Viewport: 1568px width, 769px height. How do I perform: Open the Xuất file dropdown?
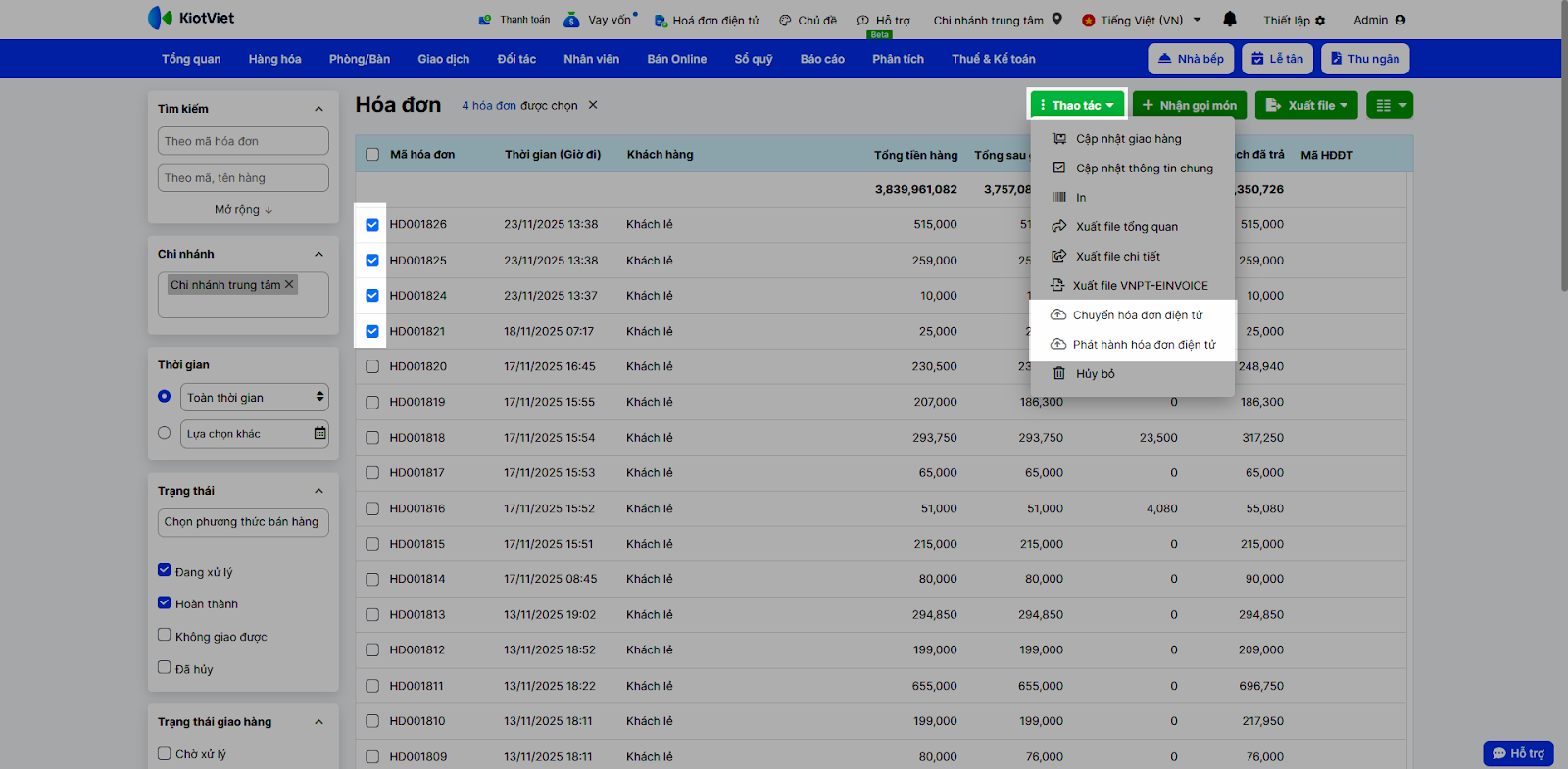tap(1305, 105)
